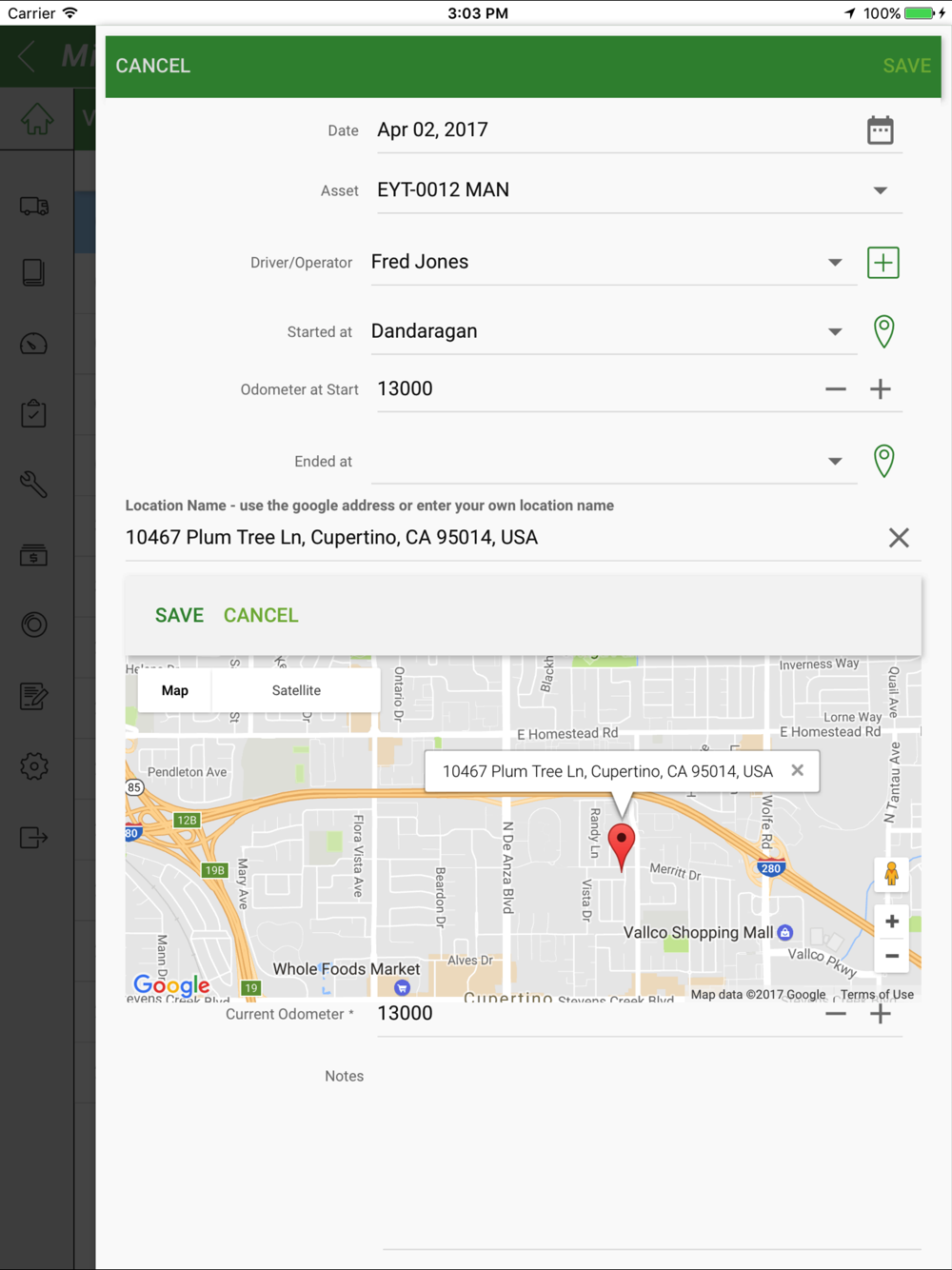Select Fred Jones driver value
Viewport: 952px width, 1270px height.
[420, 262]
